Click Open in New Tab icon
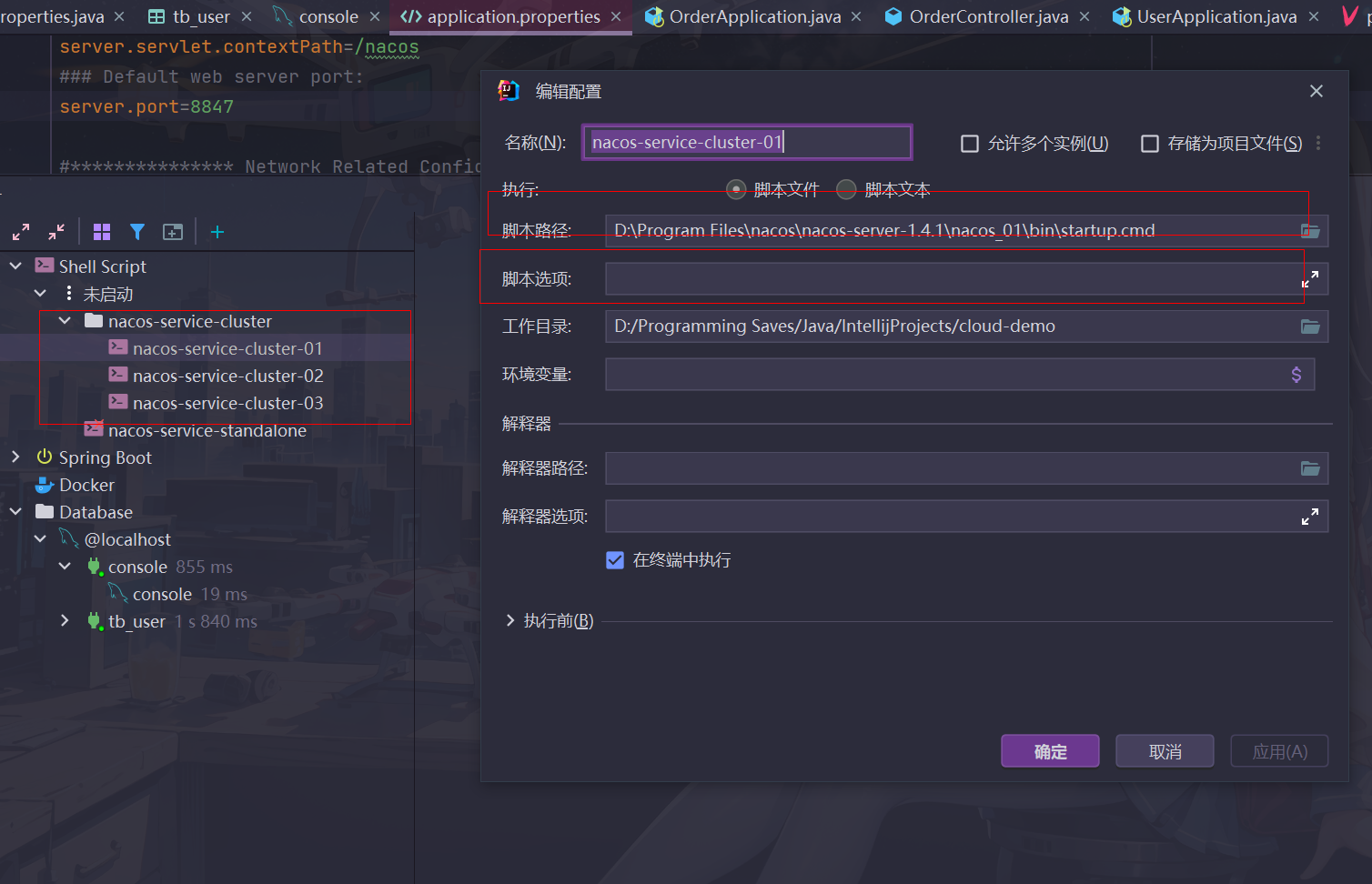Image resolution: width=1372 pixels, height=884 pixels. tap(173, 232)
